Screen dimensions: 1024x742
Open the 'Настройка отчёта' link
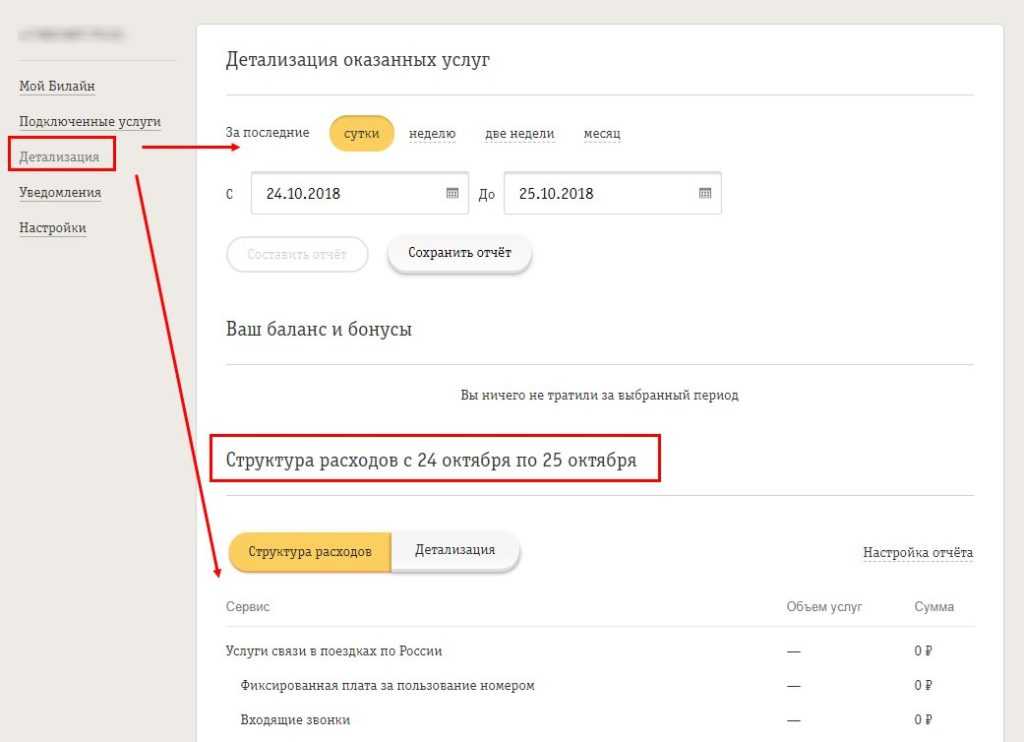917,552
